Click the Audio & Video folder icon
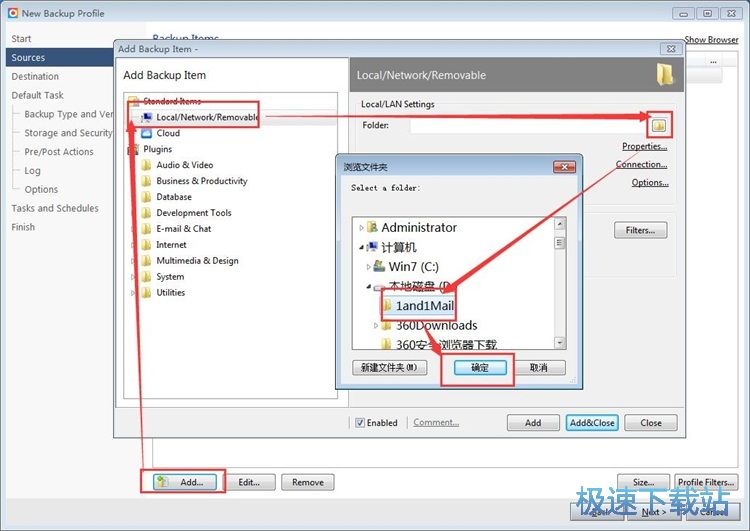750x531 pixels. 146,165
